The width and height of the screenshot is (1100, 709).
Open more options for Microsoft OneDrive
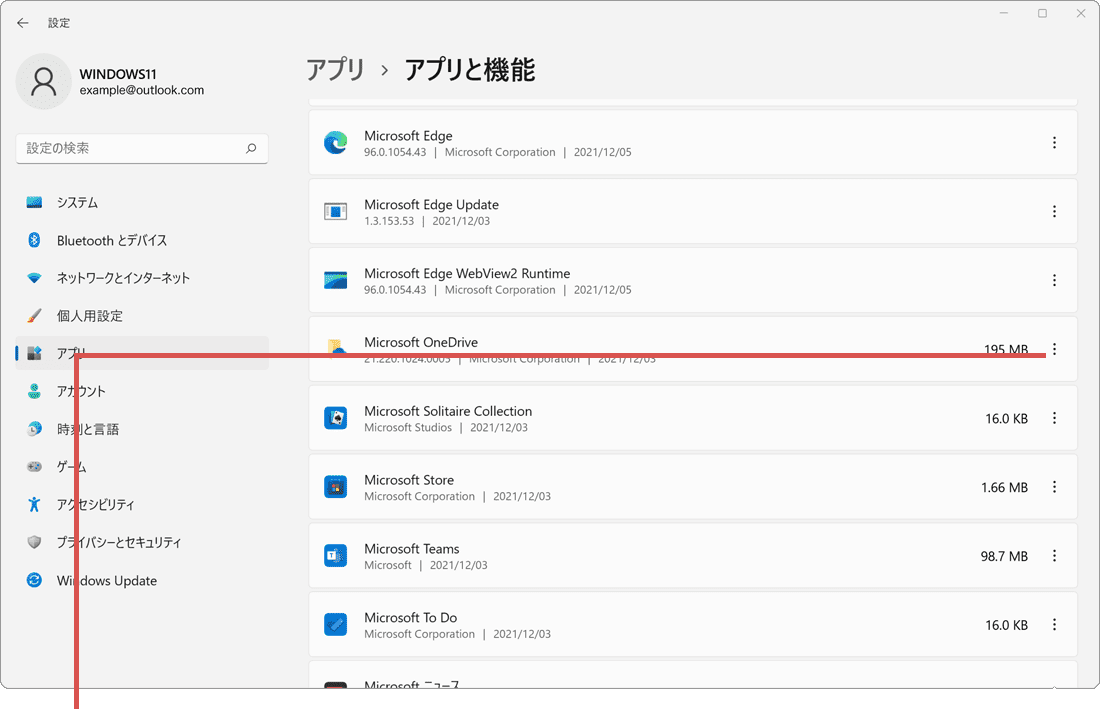point(1054,349)
